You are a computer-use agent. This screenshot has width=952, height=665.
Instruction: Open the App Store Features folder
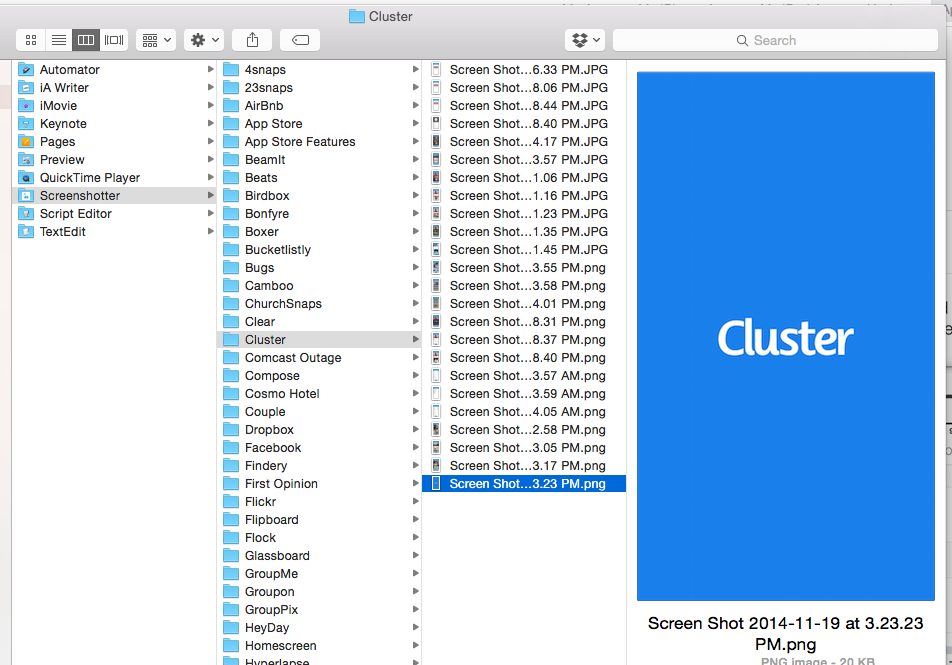pyautogui.click(x=319, y=142)
